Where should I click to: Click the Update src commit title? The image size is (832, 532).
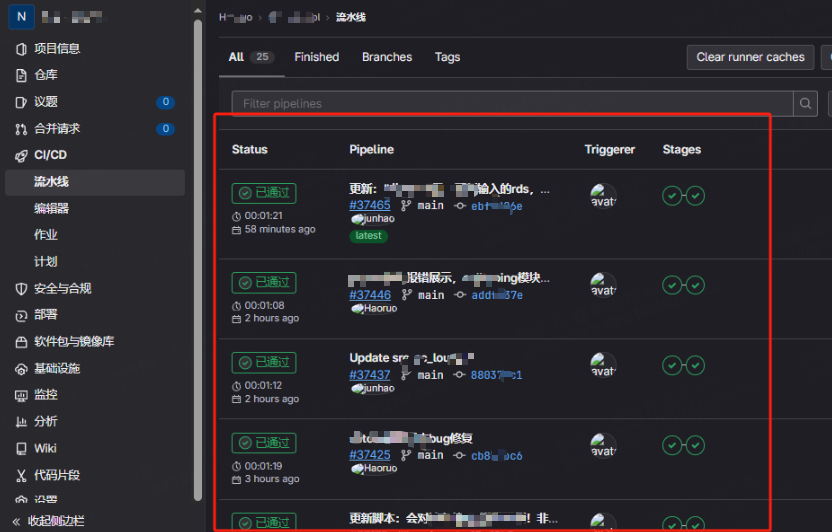411,359
